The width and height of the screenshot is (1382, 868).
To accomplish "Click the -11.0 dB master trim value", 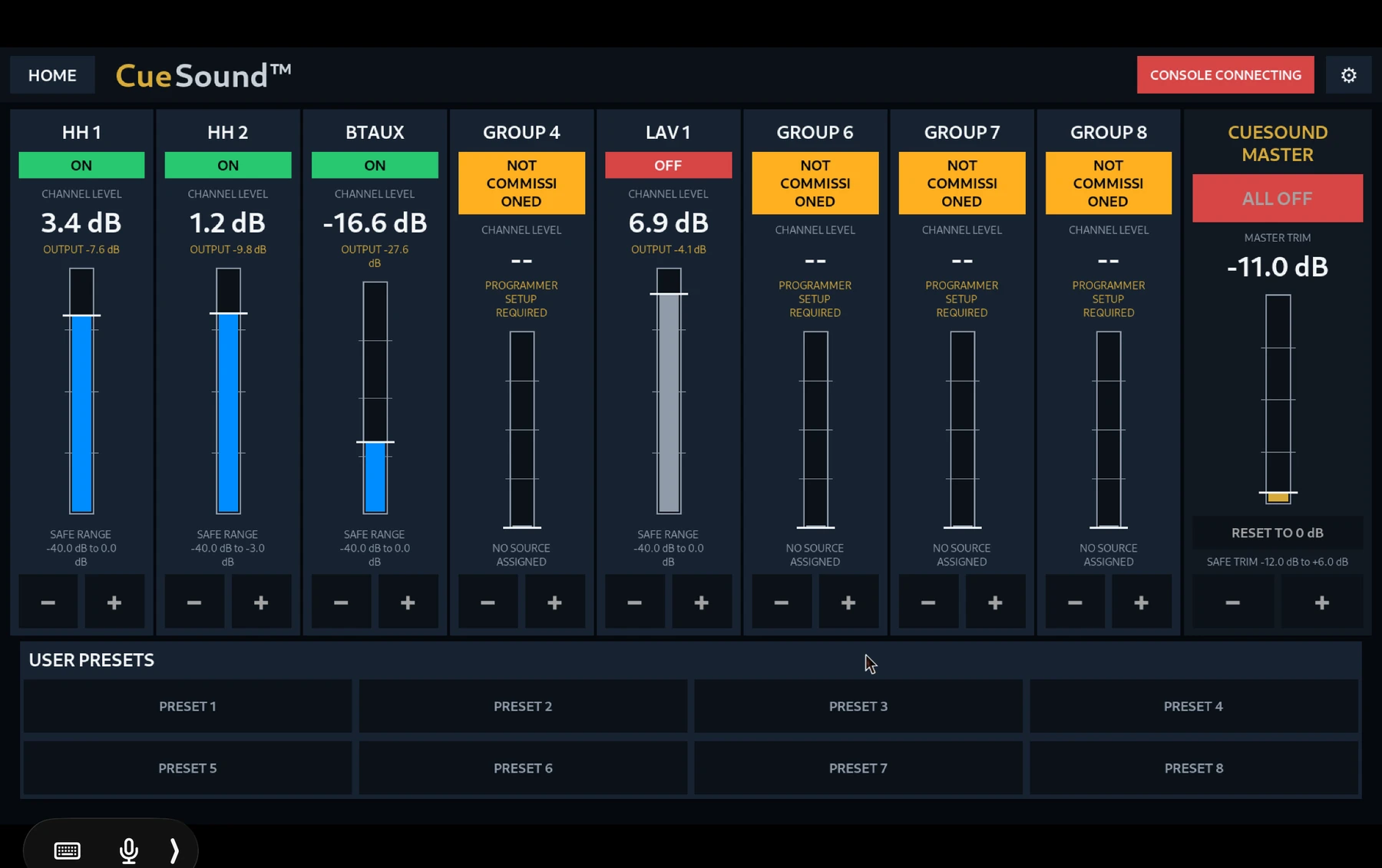I will coord(1278,266).
